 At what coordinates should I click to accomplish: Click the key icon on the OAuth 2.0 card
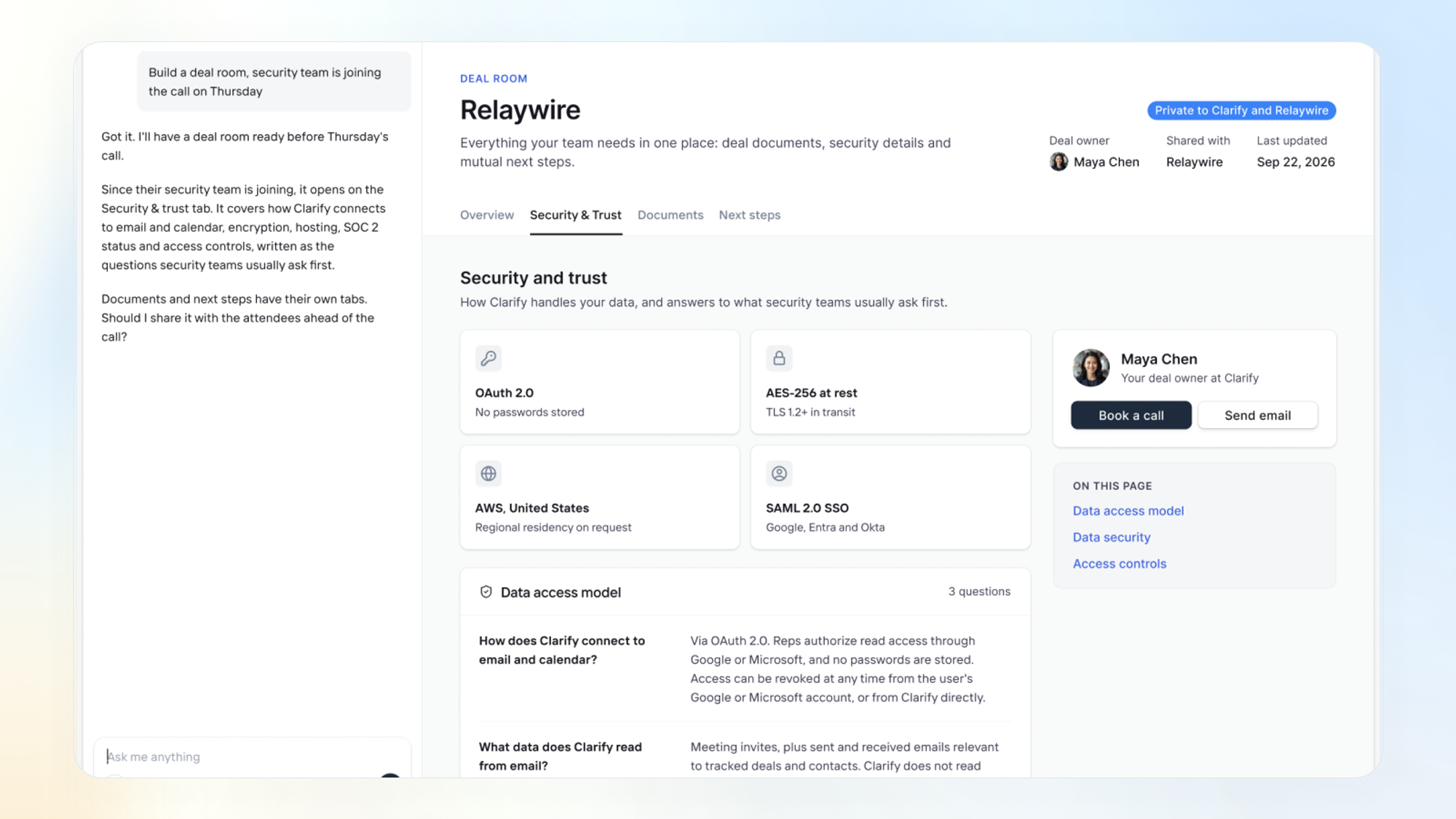coord(488,358)
